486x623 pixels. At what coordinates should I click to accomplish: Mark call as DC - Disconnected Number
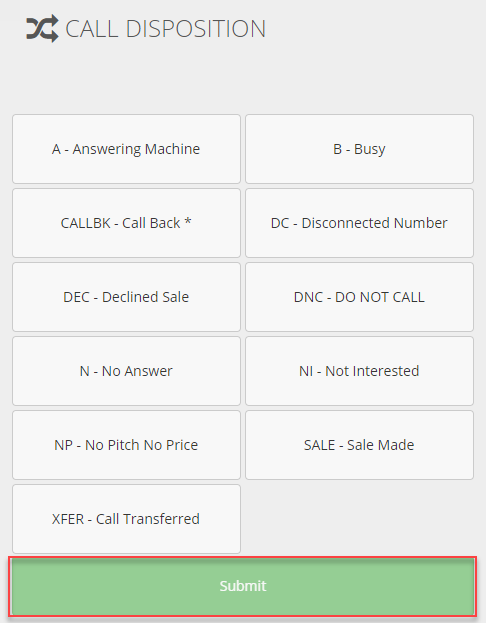[359, 223]
